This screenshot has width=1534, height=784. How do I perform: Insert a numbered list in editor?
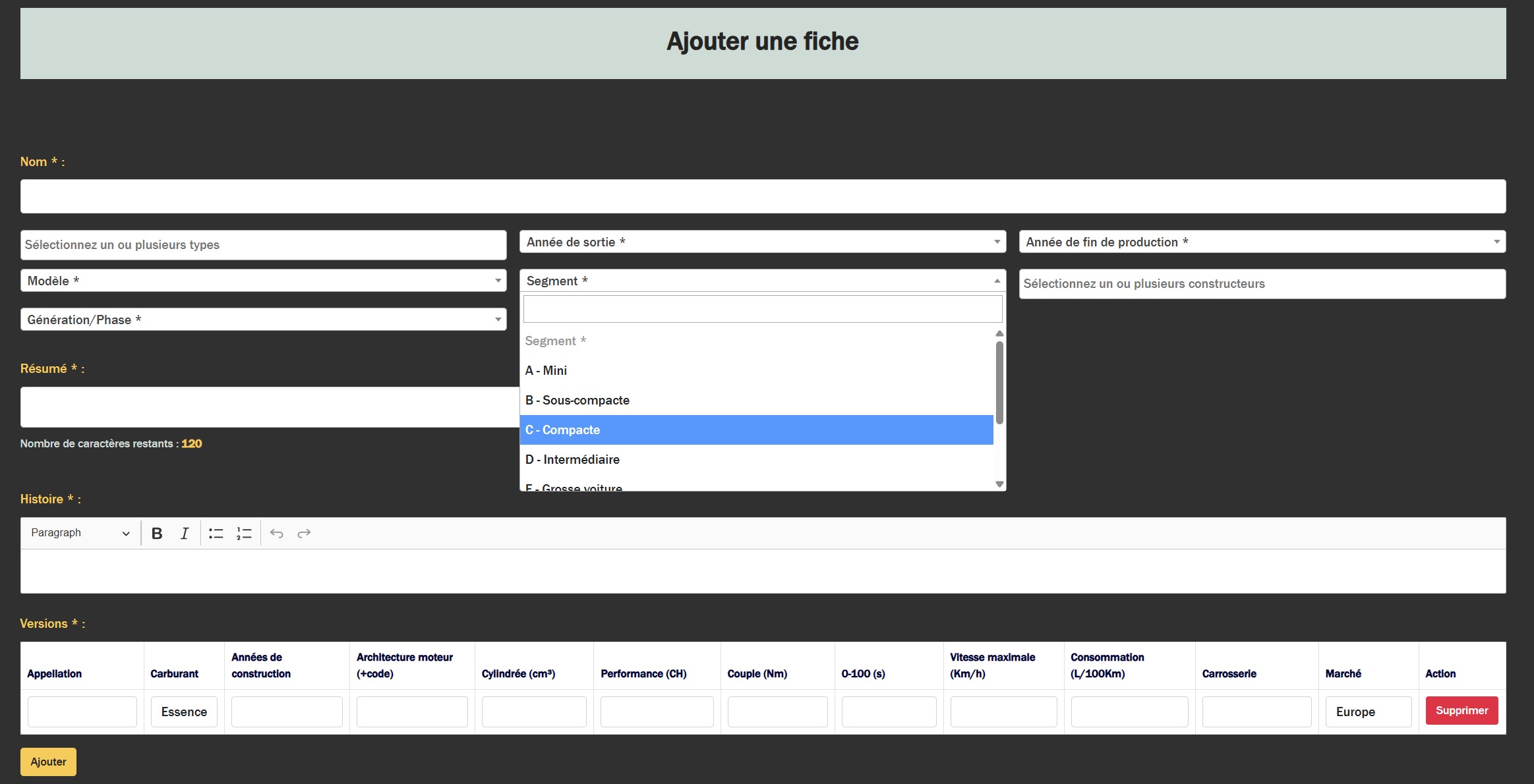(x=244, y=533)
